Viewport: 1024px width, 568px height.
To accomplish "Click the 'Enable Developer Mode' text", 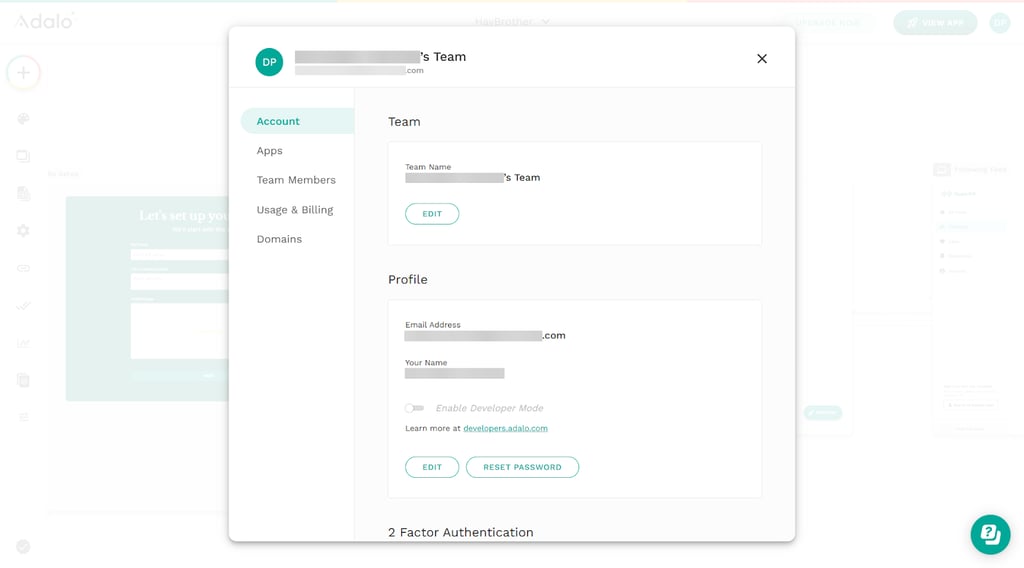I will 489,408.
